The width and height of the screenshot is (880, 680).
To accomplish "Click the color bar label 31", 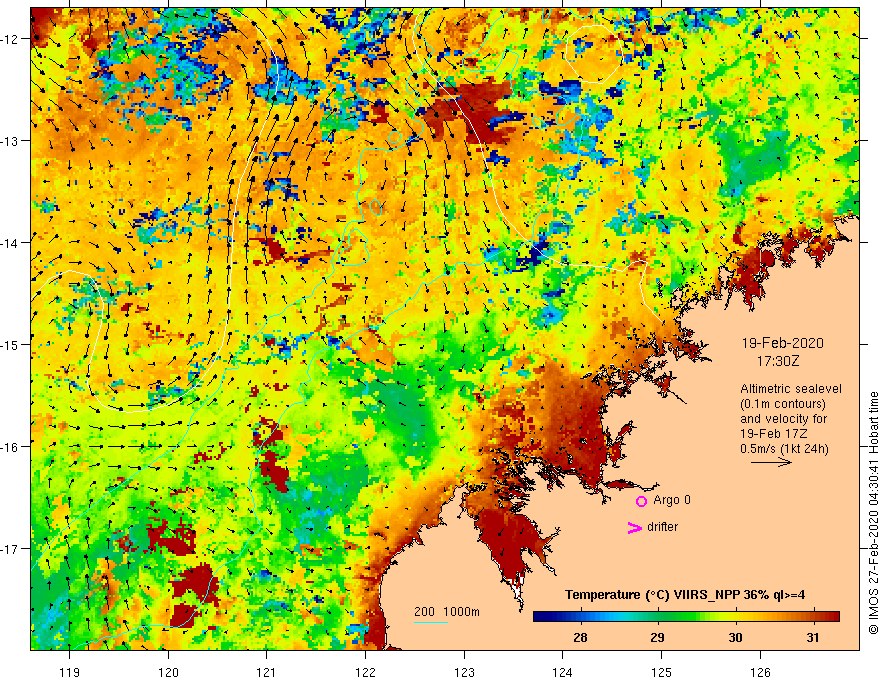I will [x=812, y=637].
